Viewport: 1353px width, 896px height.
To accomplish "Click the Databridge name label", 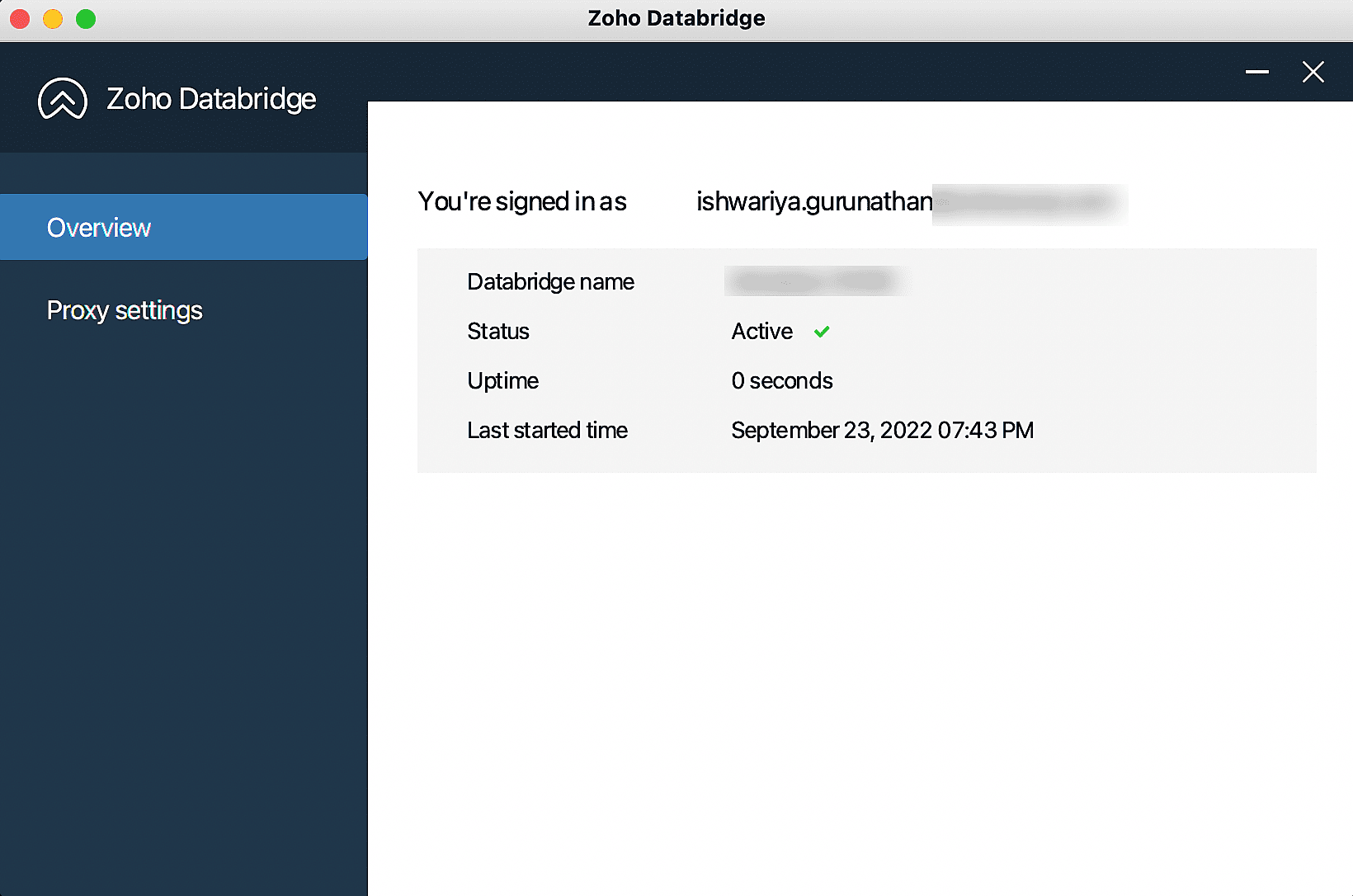I will (550, 282).
